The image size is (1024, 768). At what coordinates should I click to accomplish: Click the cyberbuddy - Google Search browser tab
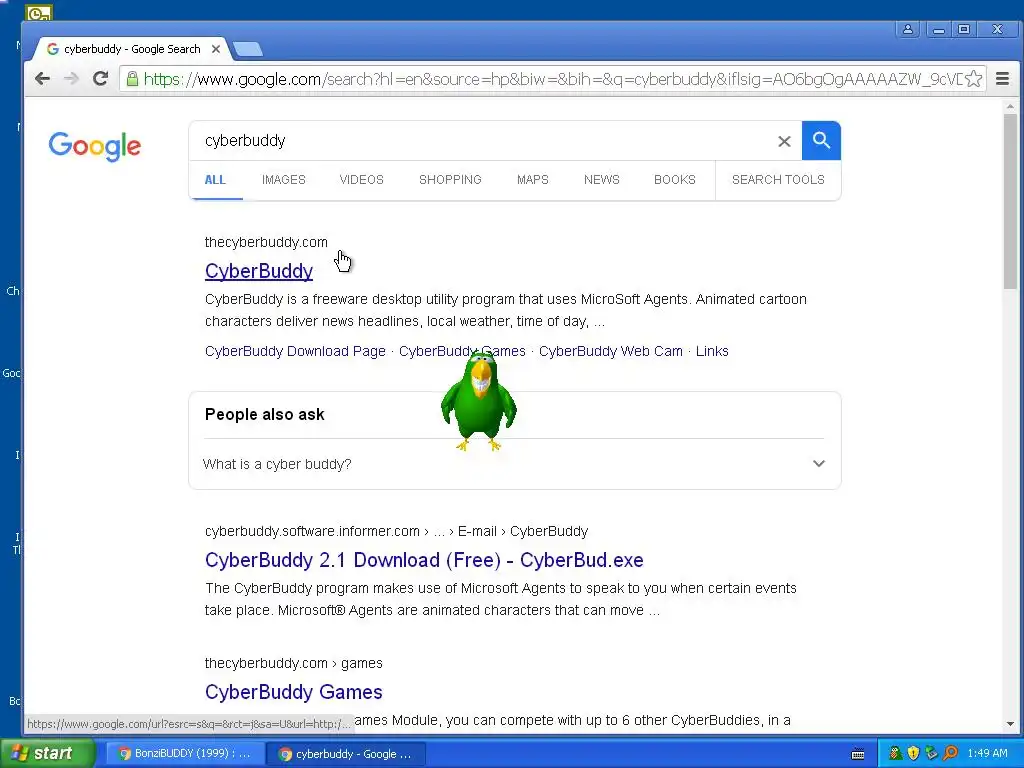pyautogui.click(x=131, y=49)
